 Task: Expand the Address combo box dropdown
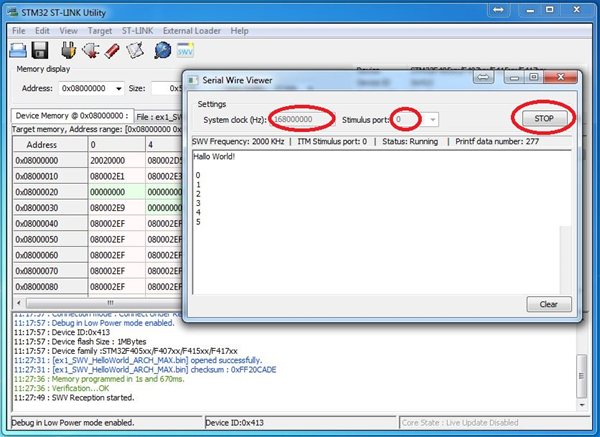point(119,89)
